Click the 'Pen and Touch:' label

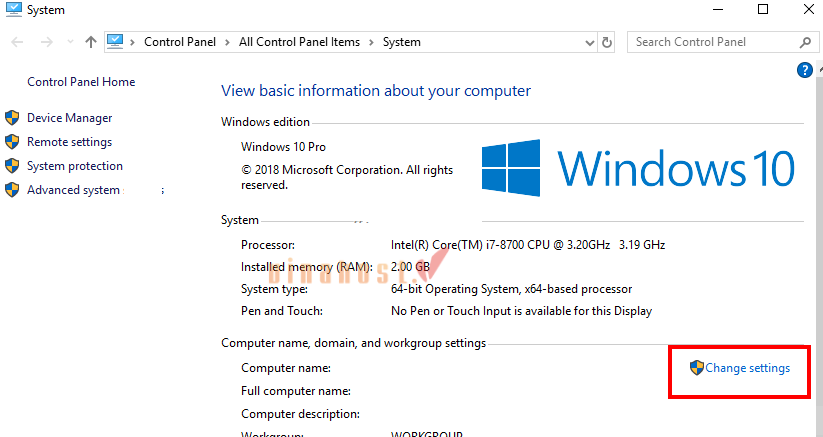[282, 311]
